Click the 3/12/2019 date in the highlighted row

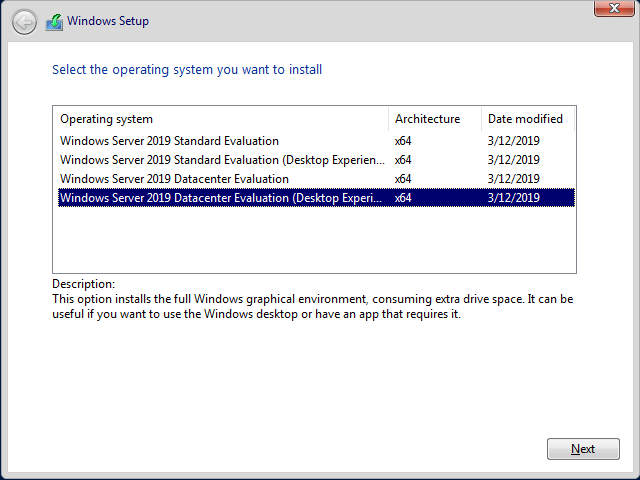pyautogui.click(x=513, y=198)
